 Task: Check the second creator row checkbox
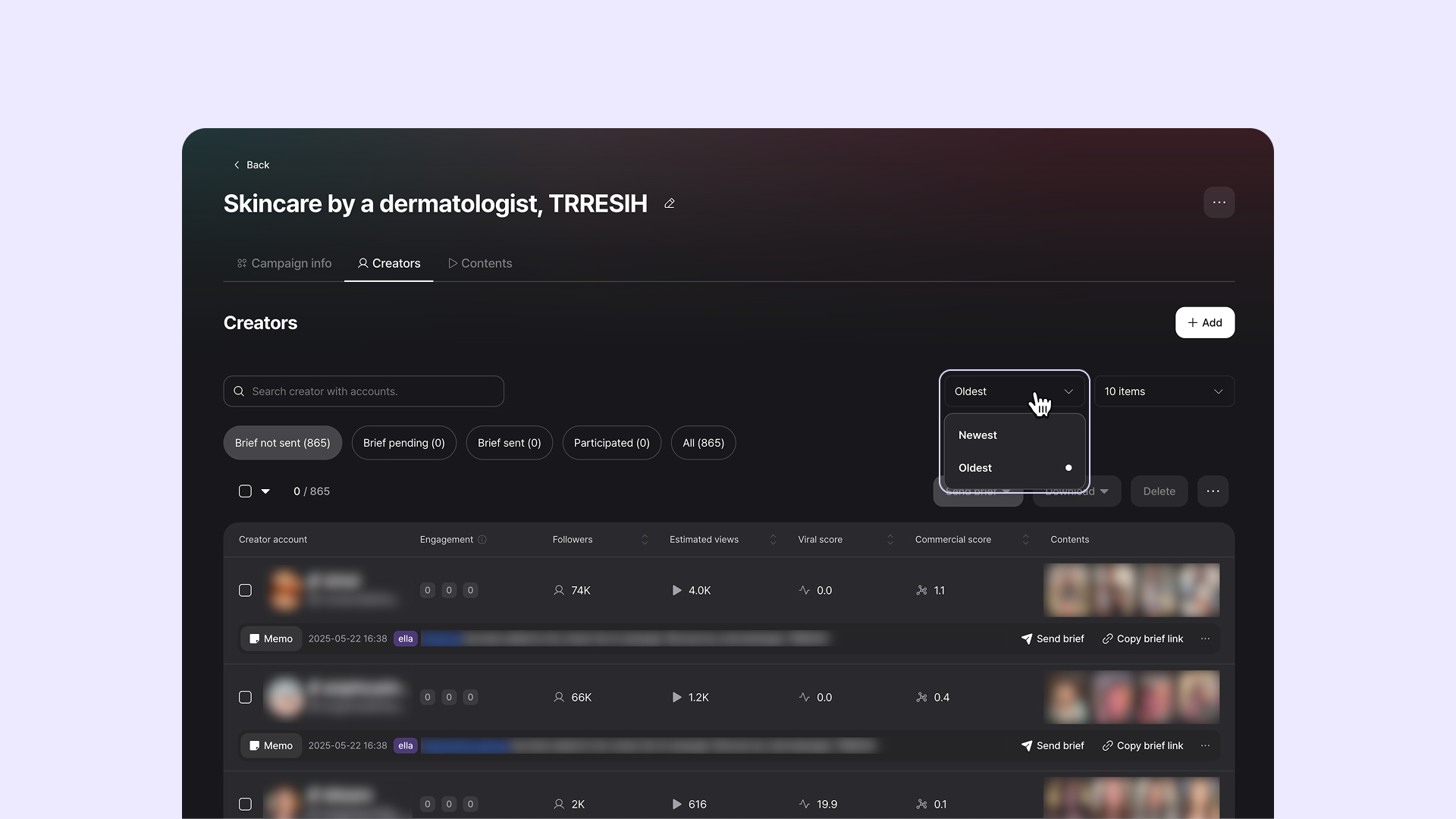pyautogui.click(x=245, y=697)
